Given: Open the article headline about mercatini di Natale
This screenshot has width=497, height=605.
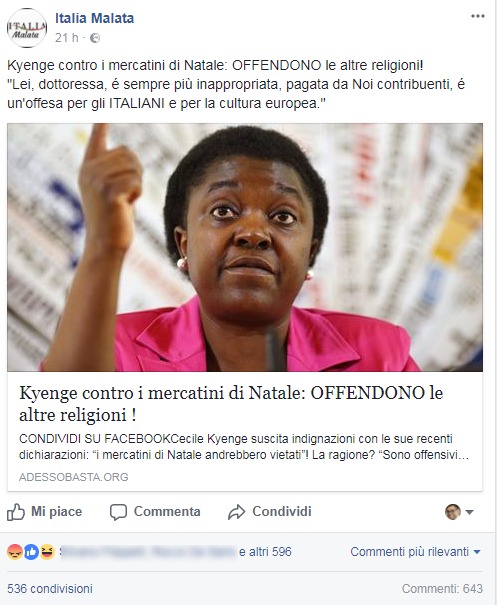Looking at the screenshot, I should (x=231, y=404).
